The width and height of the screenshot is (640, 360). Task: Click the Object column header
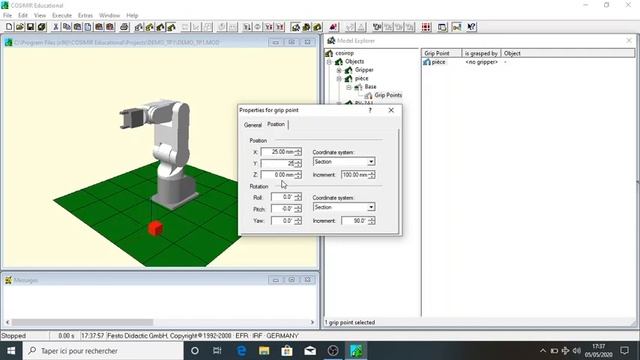click(x=568, y=53)
